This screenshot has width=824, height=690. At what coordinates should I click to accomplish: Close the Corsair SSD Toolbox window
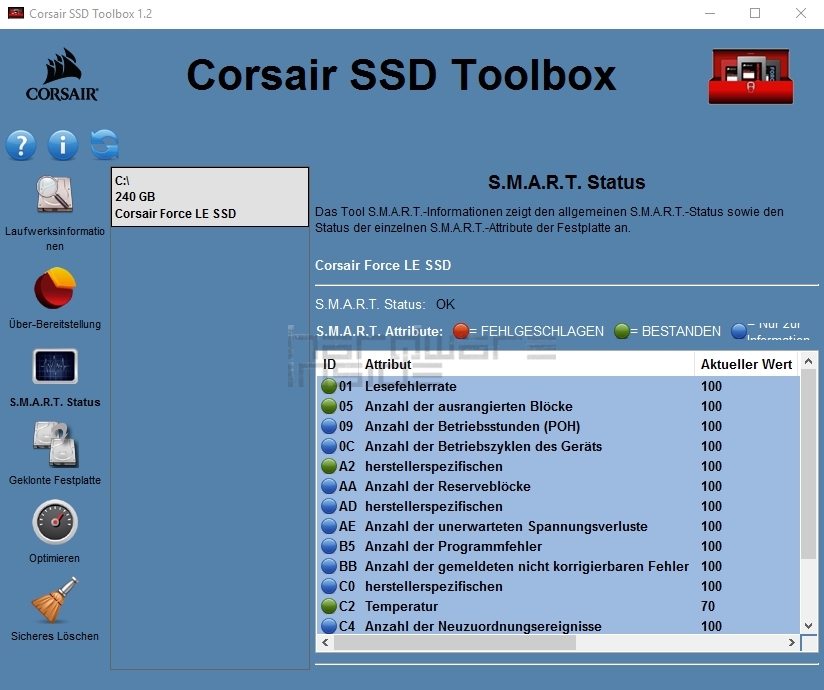[x=800, y=13]
